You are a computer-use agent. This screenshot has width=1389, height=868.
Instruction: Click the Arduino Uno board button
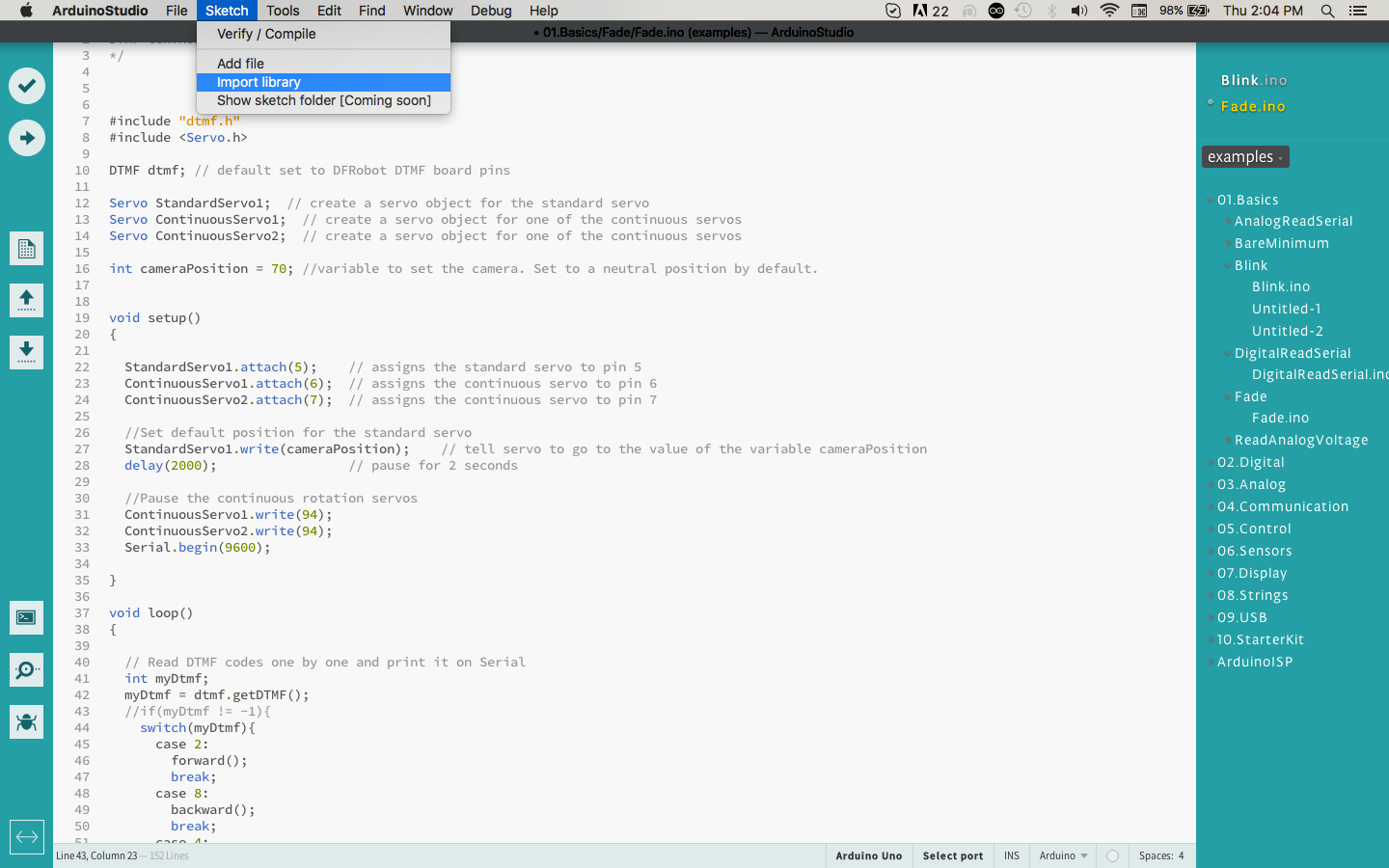click(869, 855)
